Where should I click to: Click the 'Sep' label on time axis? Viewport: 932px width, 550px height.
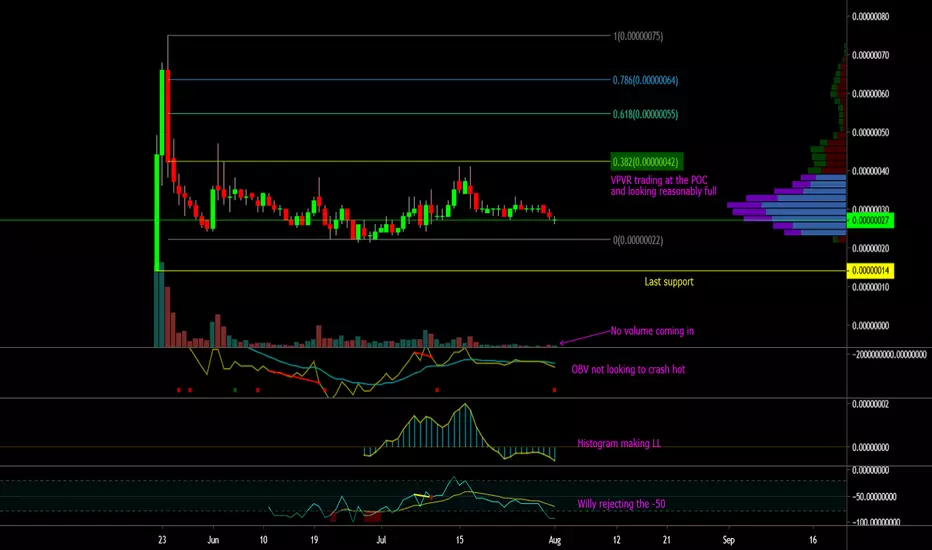tap(728, 540)
